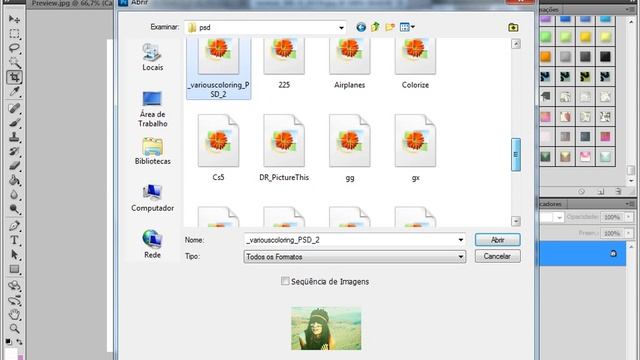The width and height of the screenshot is (640, 360).
Task: Go to Área de Trabalho location
Action: pos(152,109)
